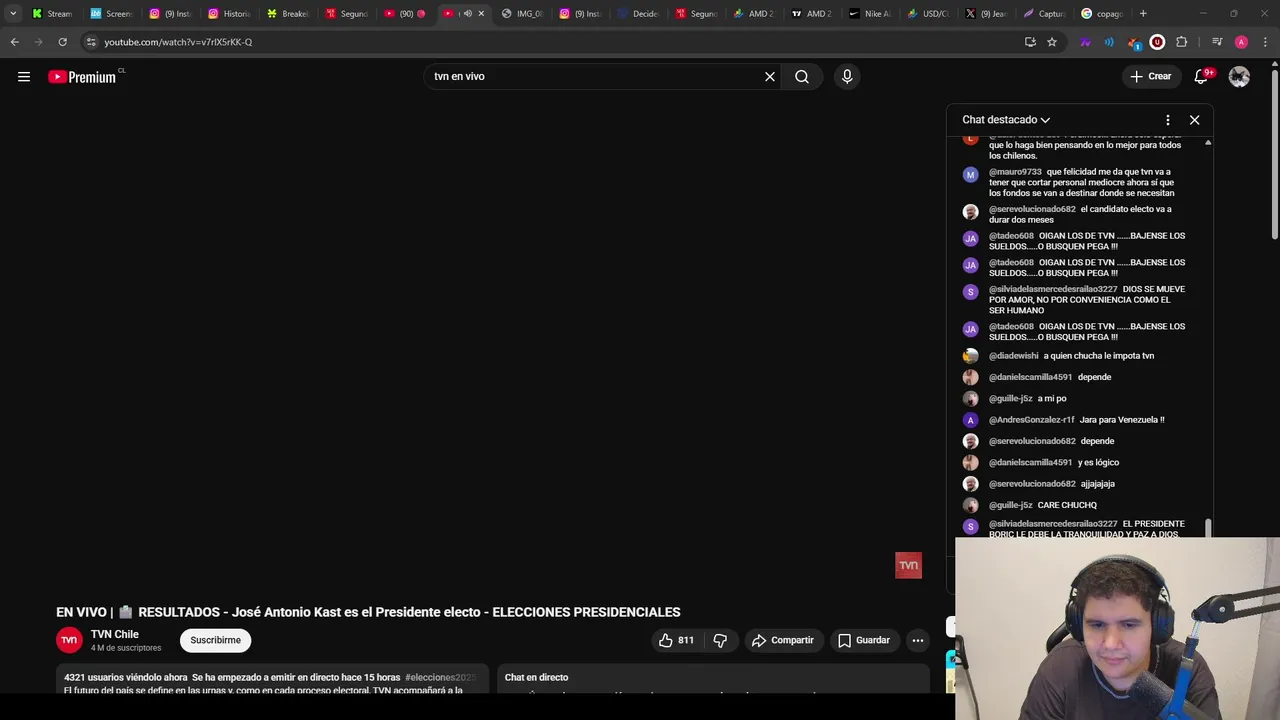Open the YouTube hamburger guide menu
Viewport: 1280px width, 720px height.
tap(24, 77)
